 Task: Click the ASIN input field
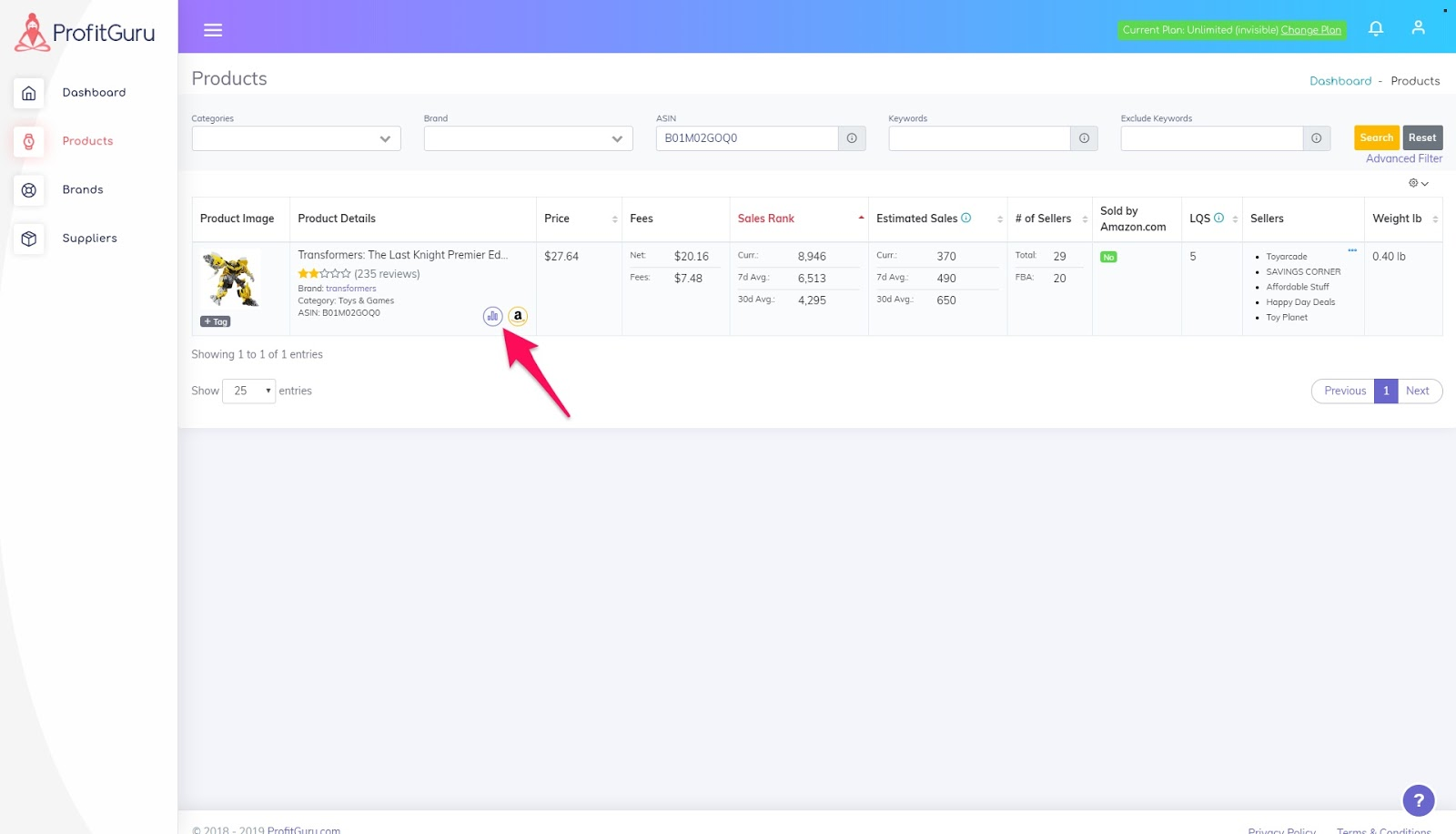[x=746, y=138]
